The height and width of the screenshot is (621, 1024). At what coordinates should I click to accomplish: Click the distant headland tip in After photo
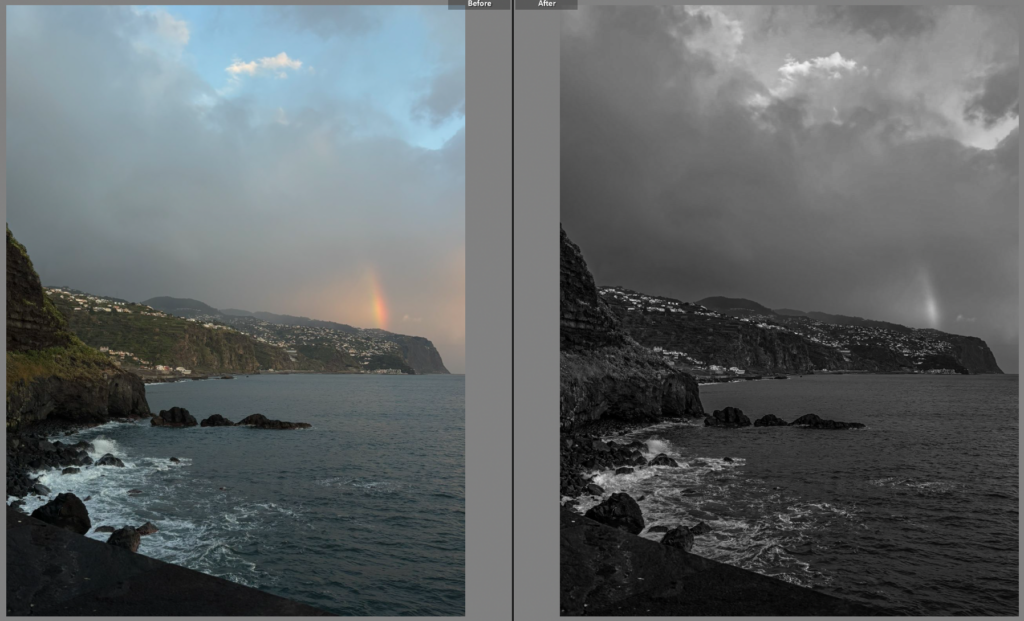pyautogui.click(x=985, y=357)
